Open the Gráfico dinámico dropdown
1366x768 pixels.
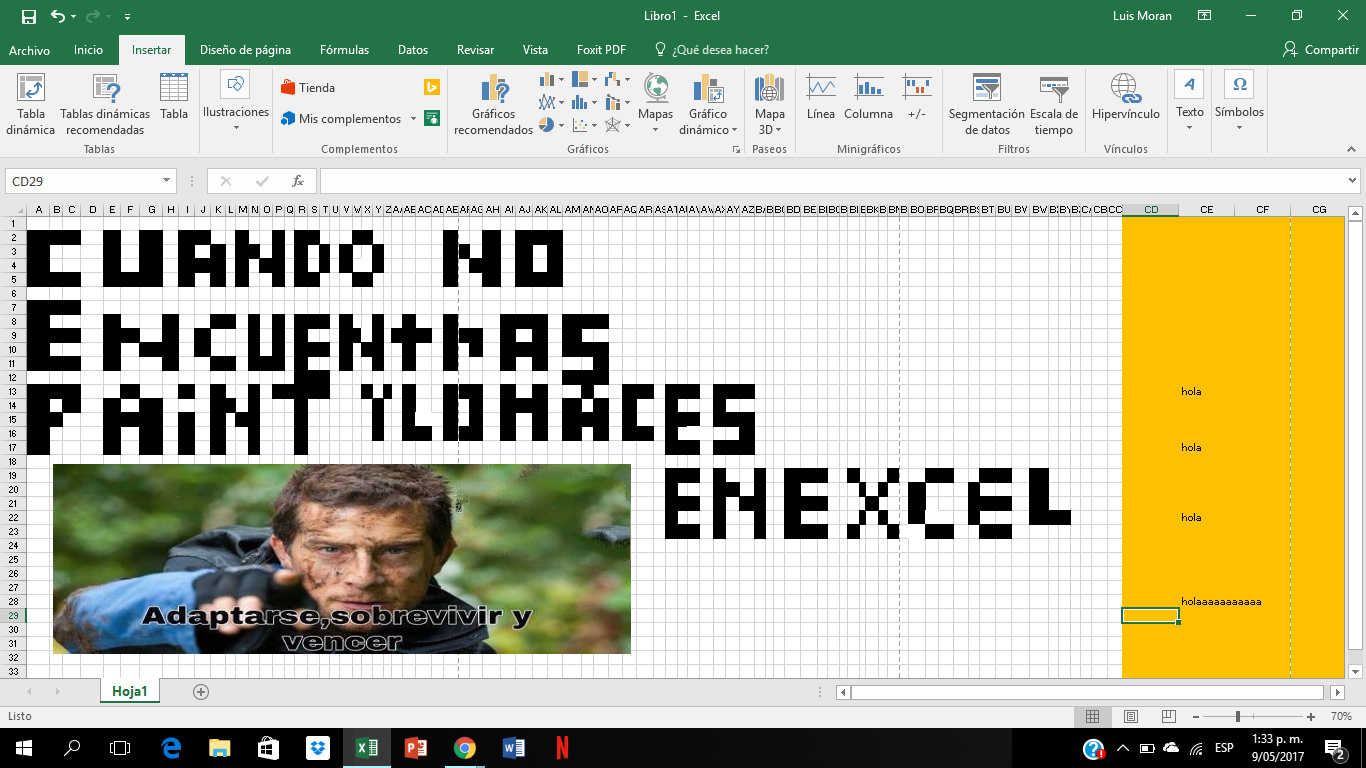point(708,121)
